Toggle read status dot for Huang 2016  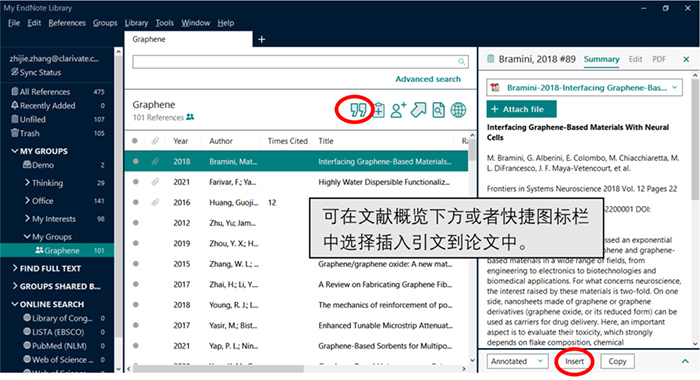(x=136, y=202)
